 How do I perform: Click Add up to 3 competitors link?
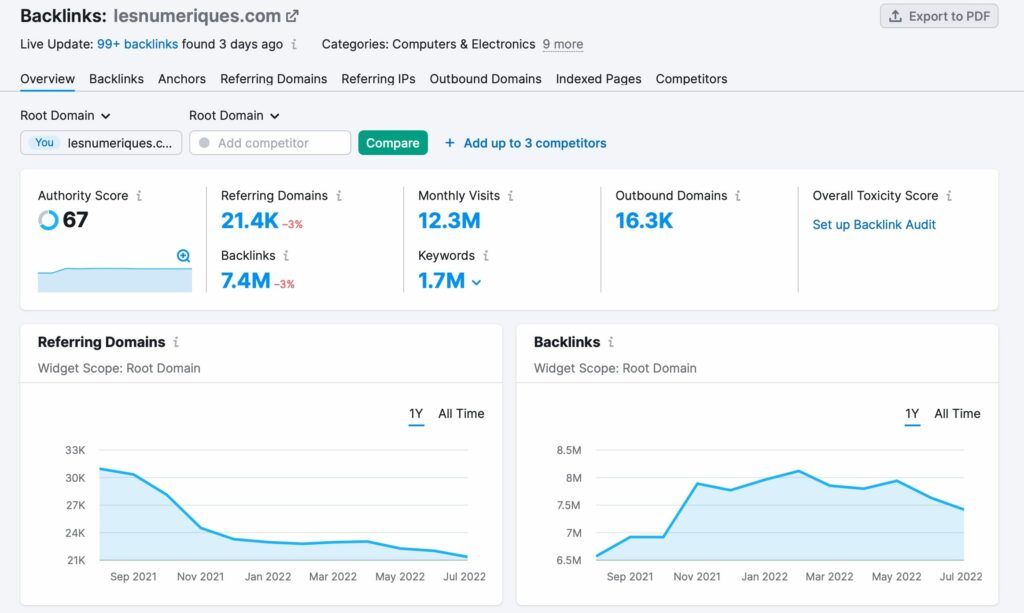click(x=535, y=143)
